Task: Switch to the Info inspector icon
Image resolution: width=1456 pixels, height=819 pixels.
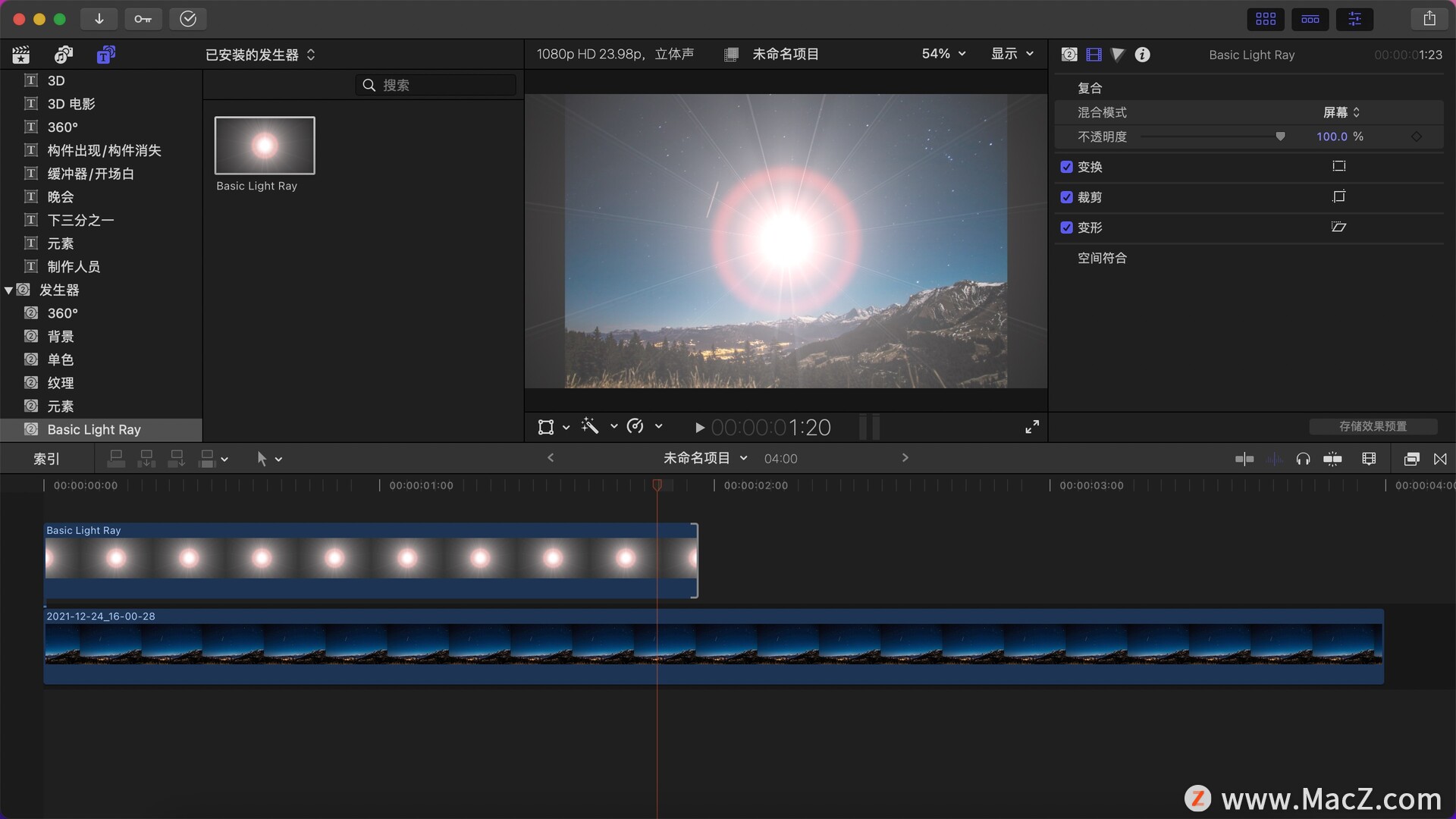Action: (1142, 55)
